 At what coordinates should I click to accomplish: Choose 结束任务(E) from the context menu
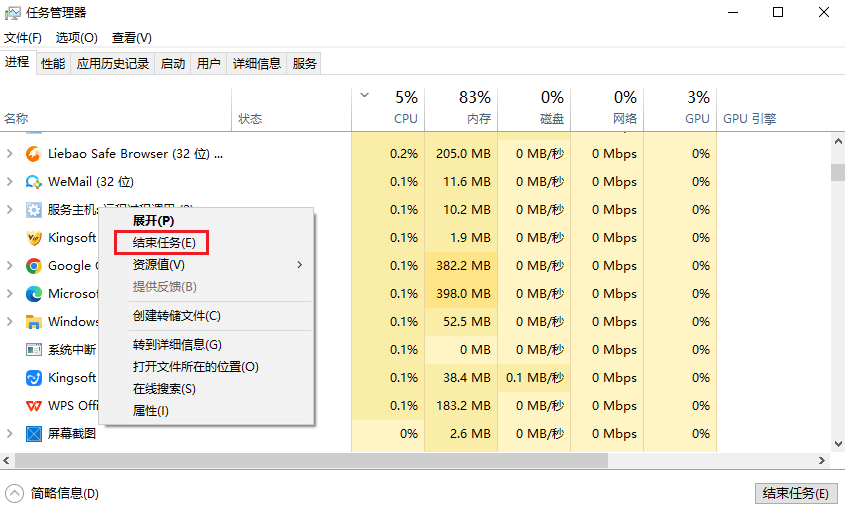click(x=163, y=242)
